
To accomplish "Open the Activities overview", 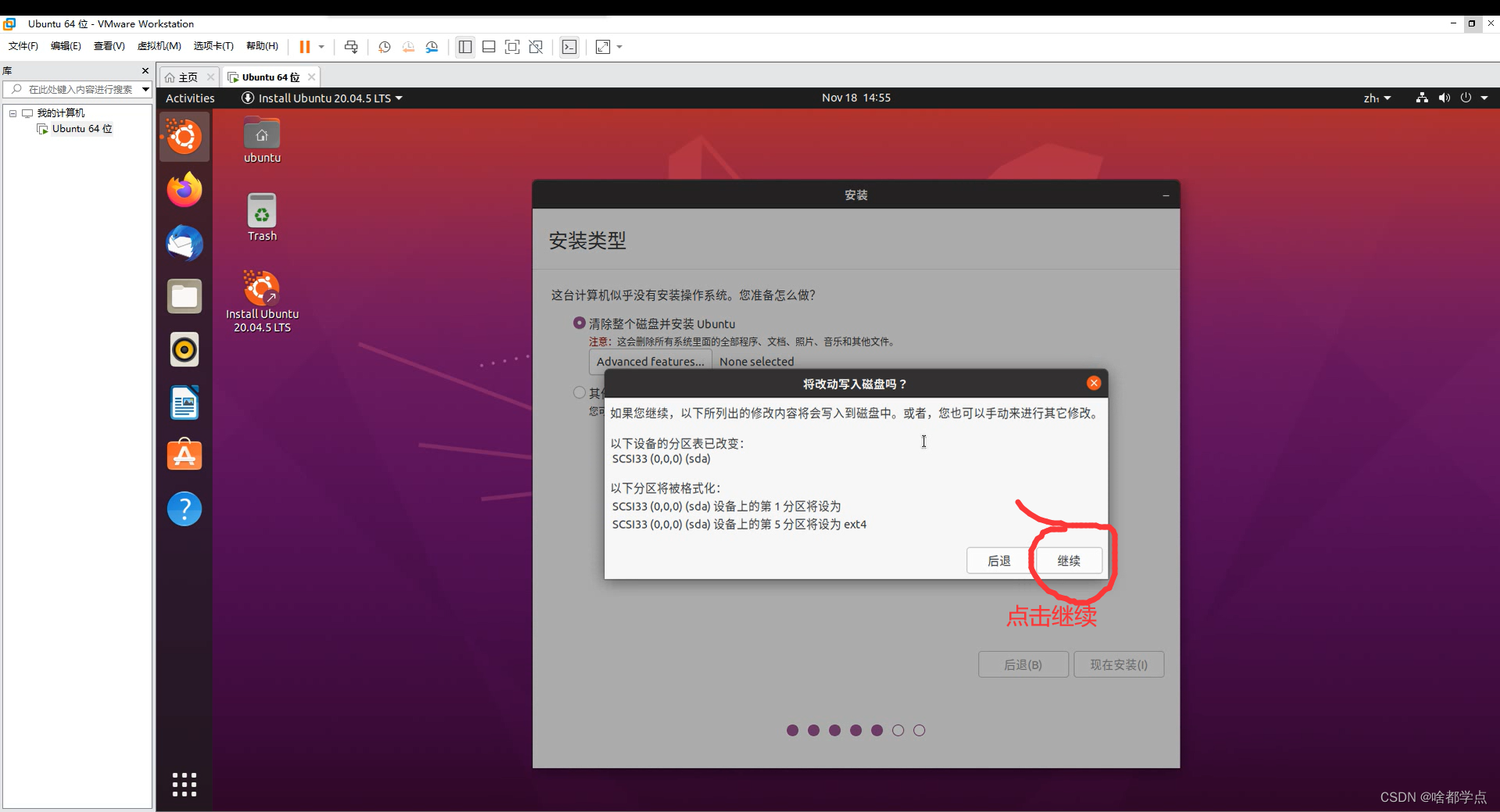I will pos(190,98).
